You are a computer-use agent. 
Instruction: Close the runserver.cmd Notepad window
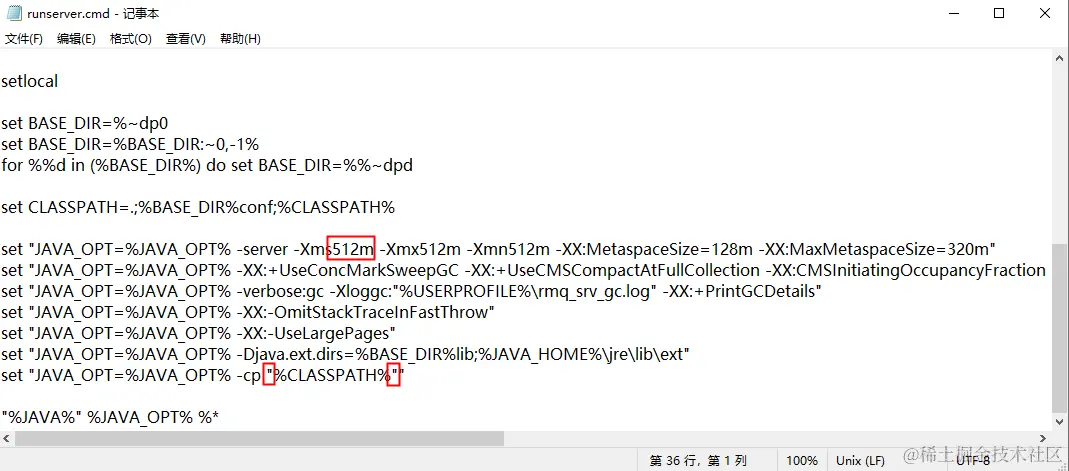point(1045,14)
